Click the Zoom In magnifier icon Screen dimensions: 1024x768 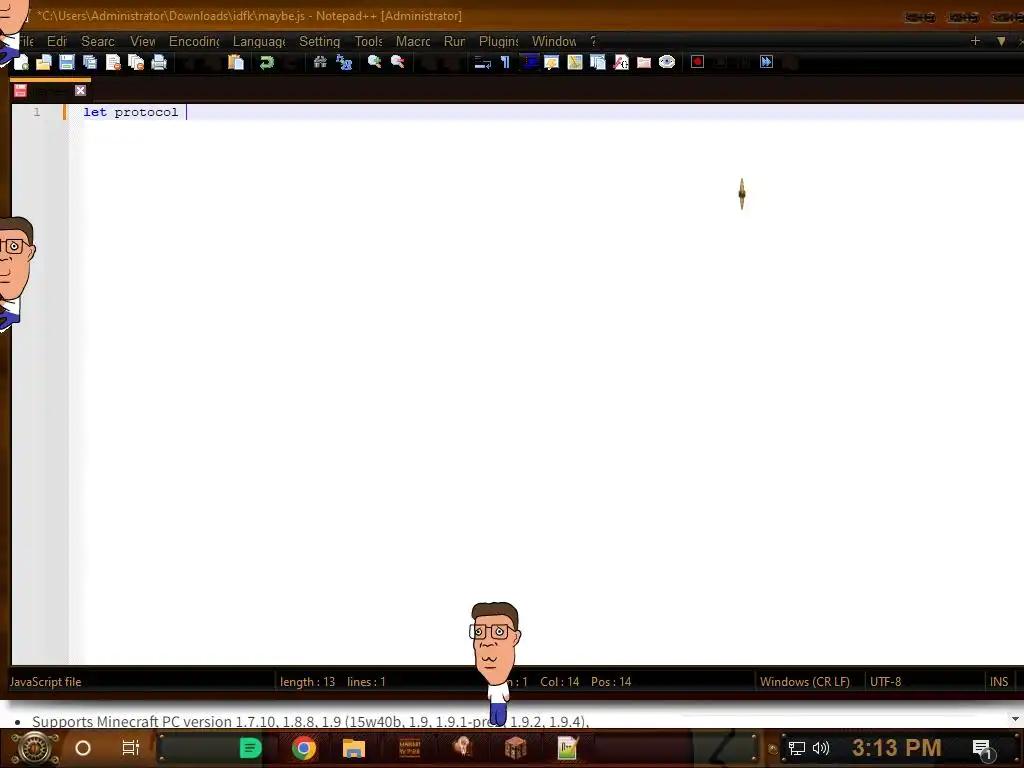[374, 62]
